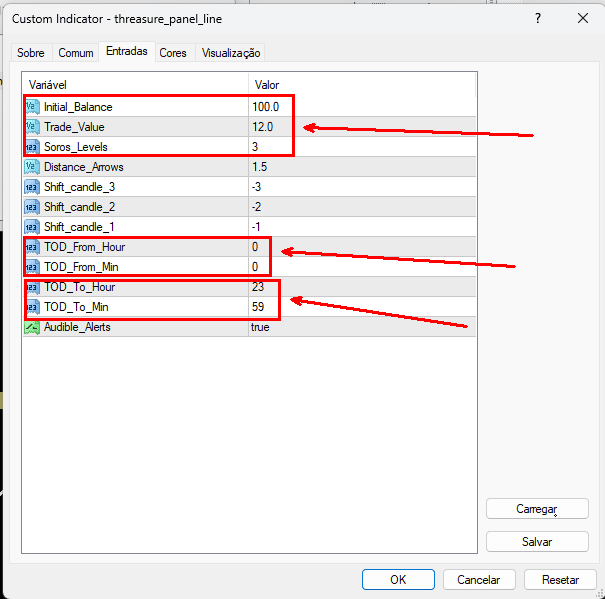This screenshot has height=599, width=605.
Task: Select the Soros_Levels variable name
Action: tap(76, 147)
